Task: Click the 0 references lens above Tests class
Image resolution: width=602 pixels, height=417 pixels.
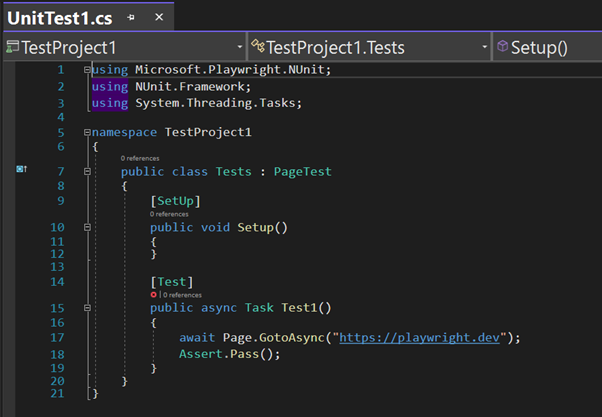Action: [x=140, y=159]
